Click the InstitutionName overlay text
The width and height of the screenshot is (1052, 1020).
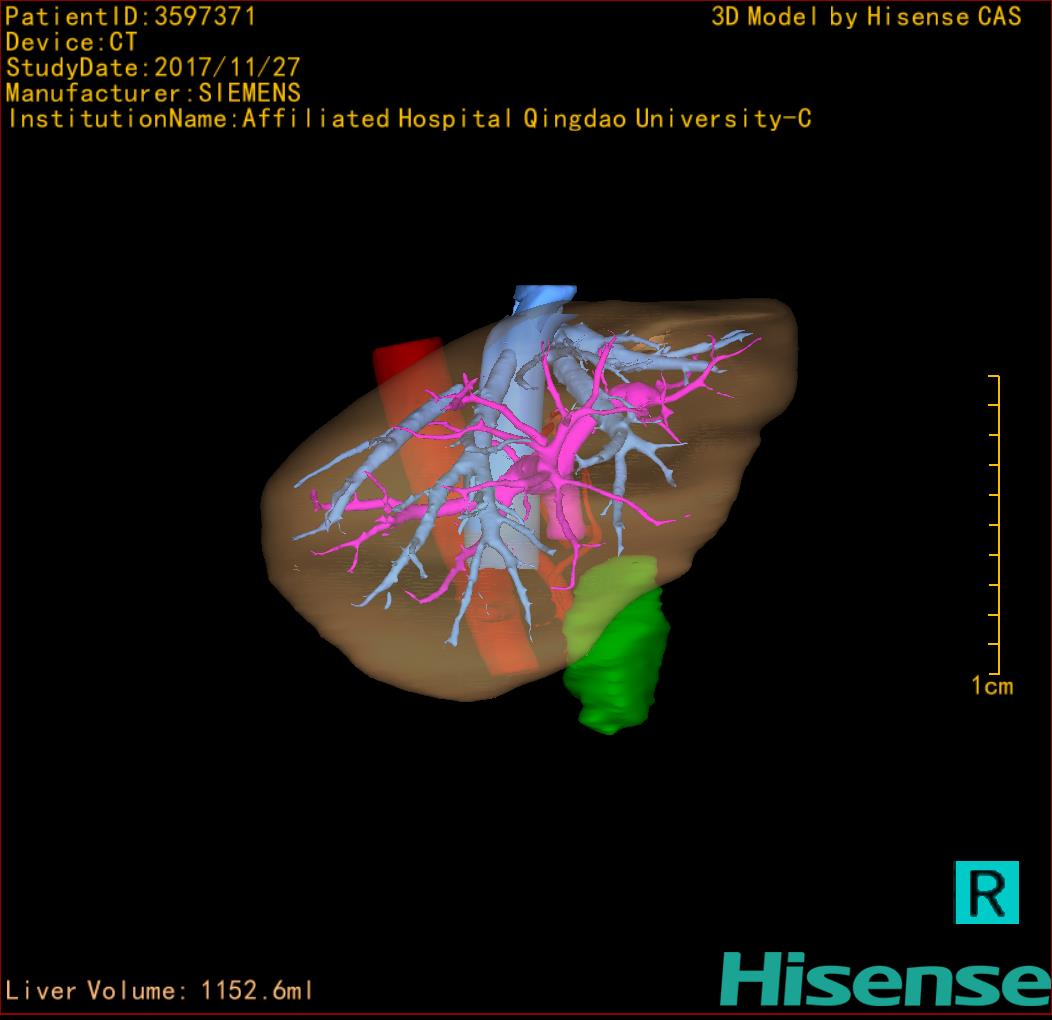[x=408, y=119]
